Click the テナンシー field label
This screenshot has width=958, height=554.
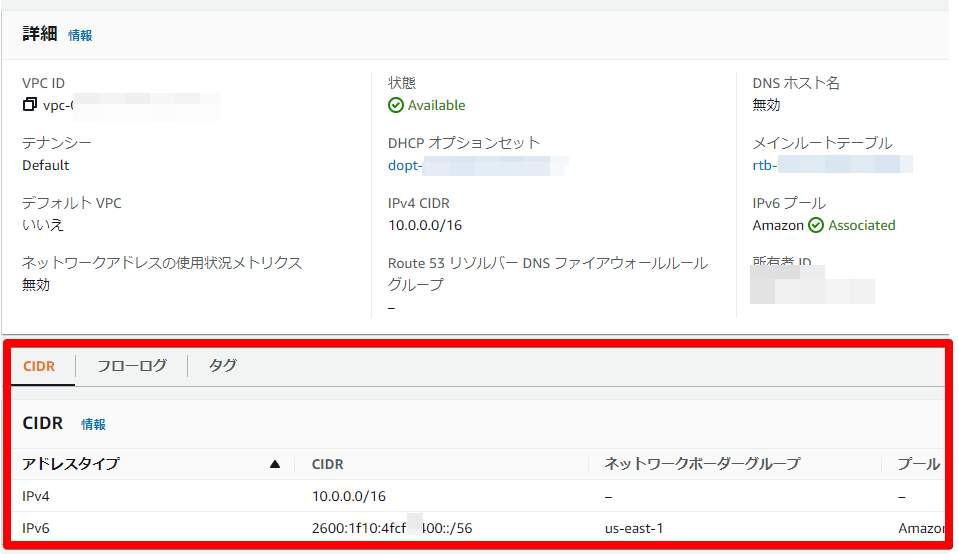tap(57, 143)
